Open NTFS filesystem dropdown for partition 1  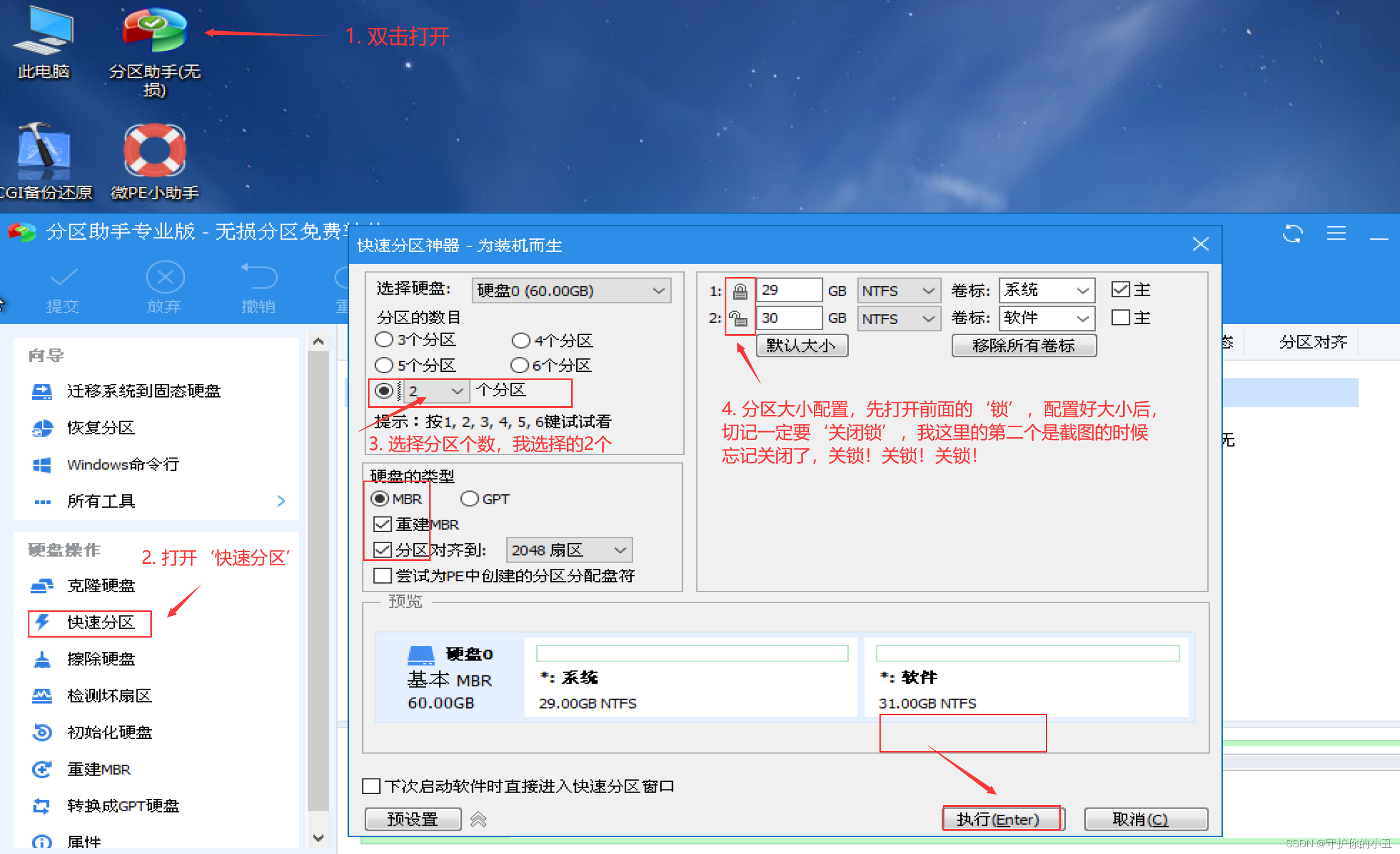point(899,291)
